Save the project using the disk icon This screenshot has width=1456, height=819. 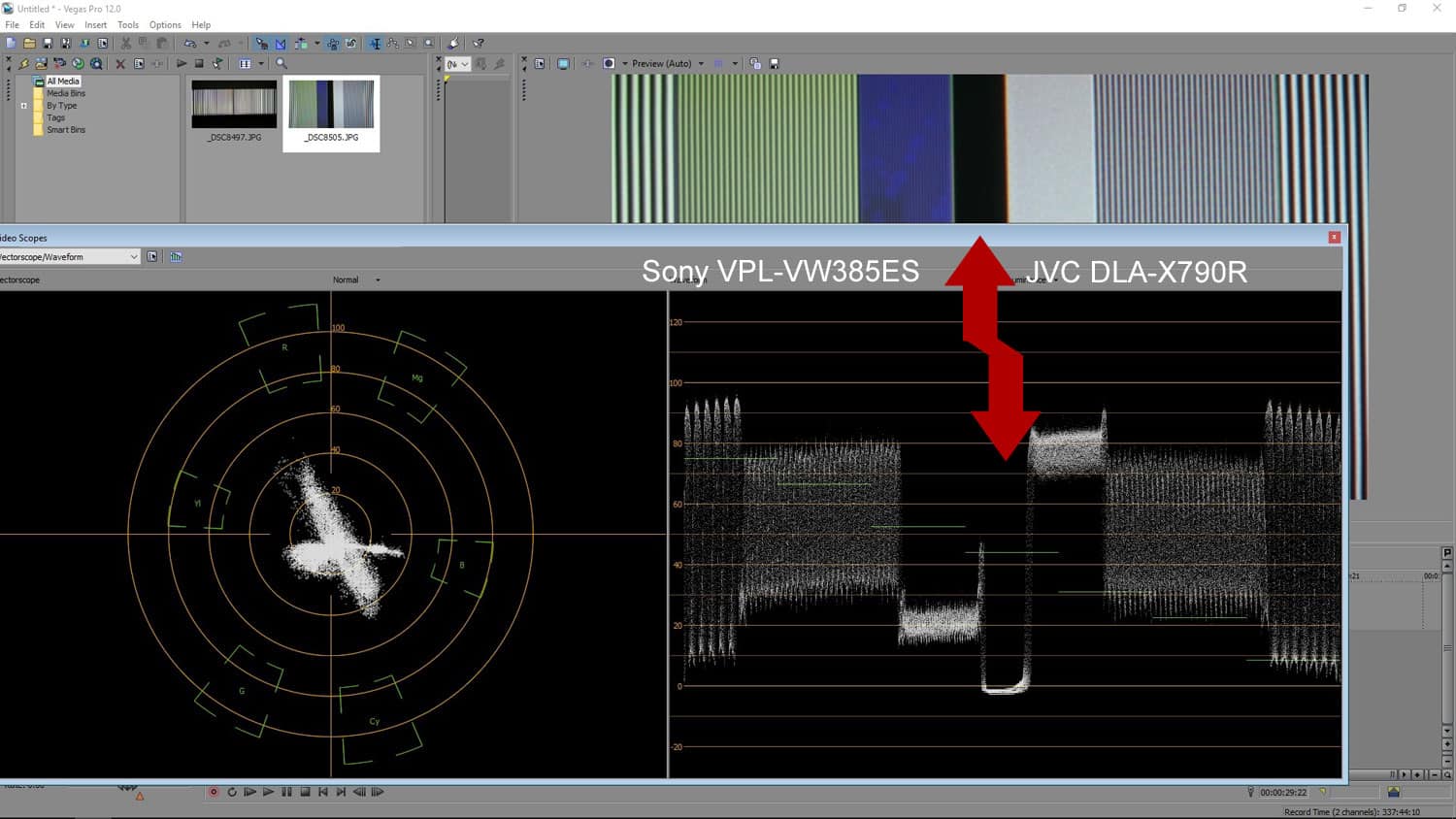[48, 43]
